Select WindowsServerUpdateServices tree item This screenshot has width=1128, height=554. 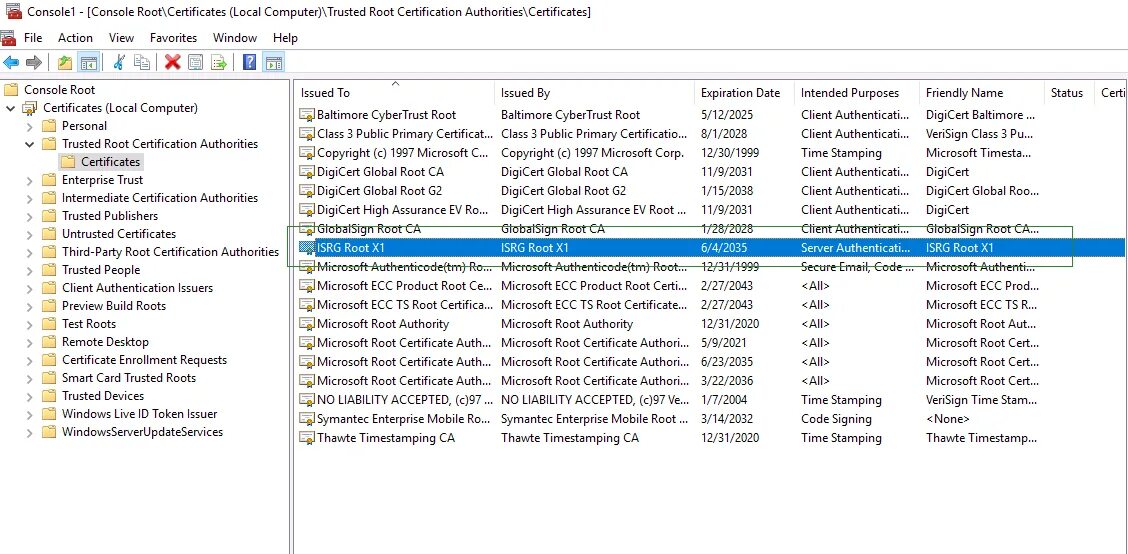point(142,432)
